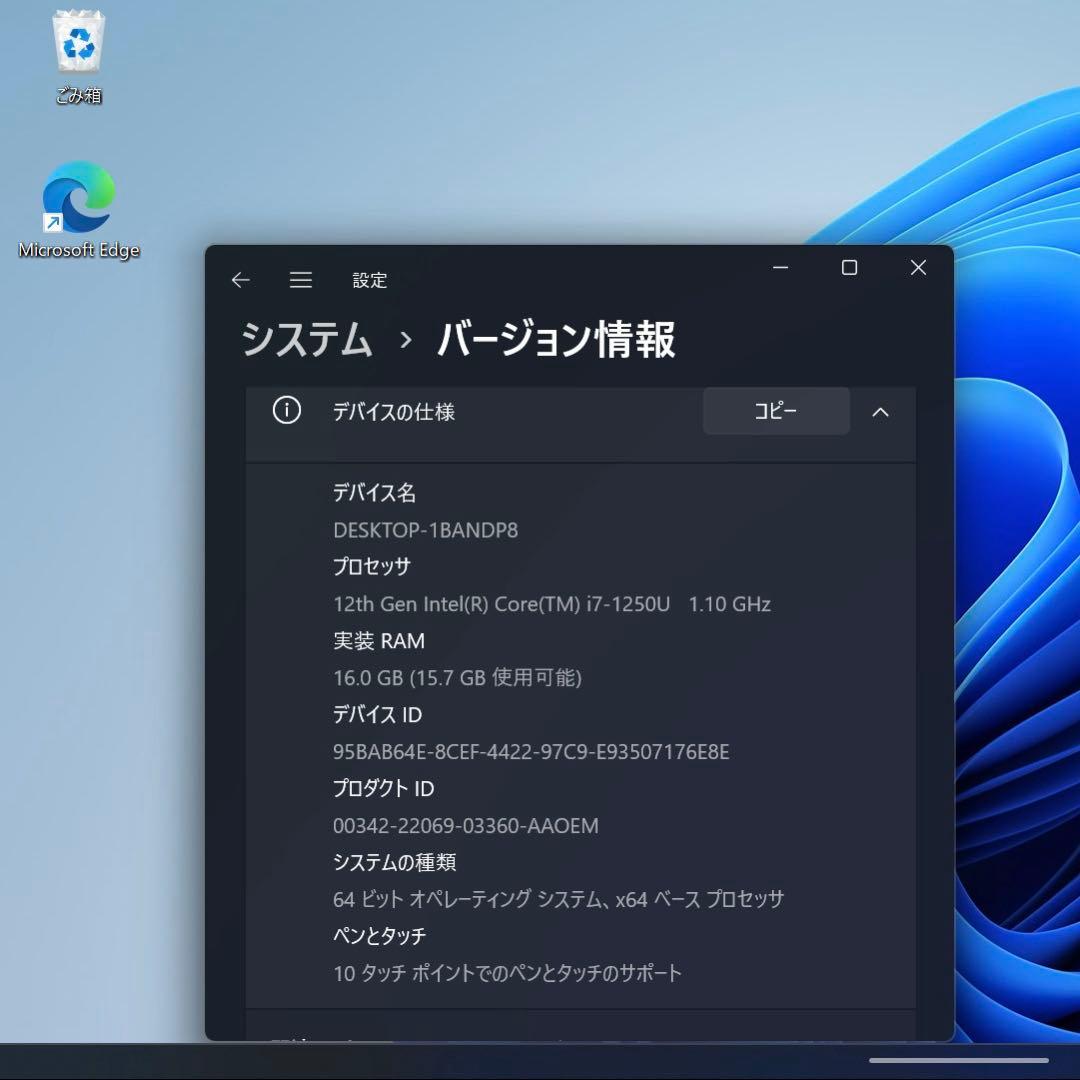Select the デバイス ID value text

531,752
